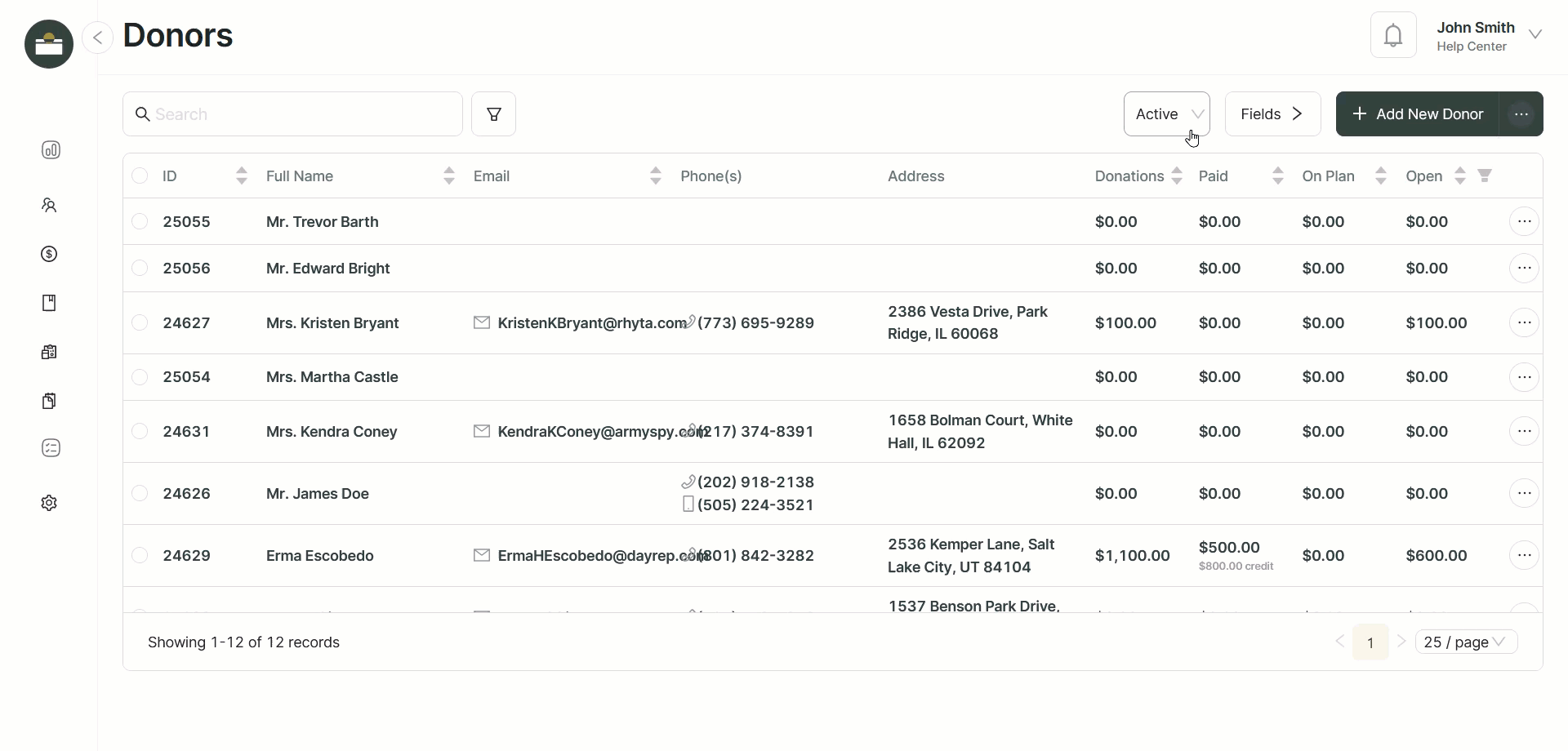Click the notifications bell icon
Screen dimensions: 1568x751
tap(1394, 34)
